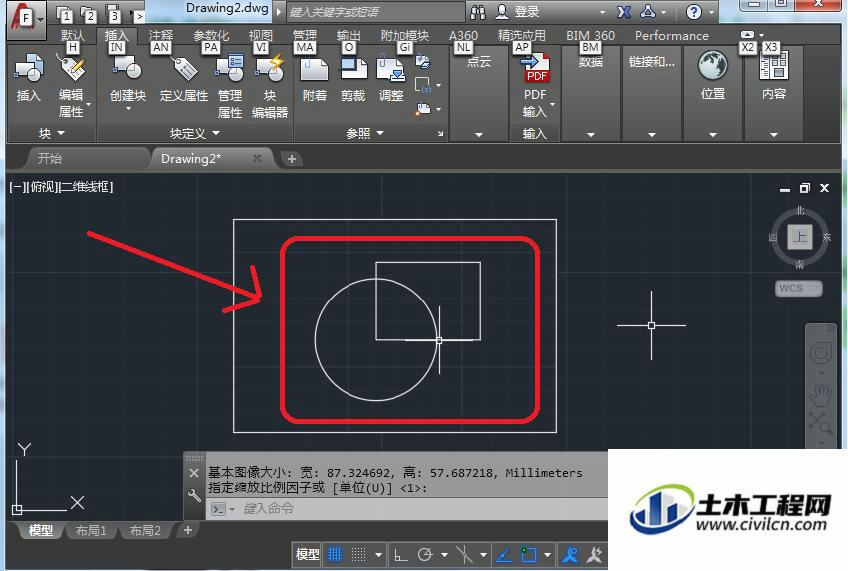Expand the Point Cloud (点云) panel
The image size is (848, 571).
(479, 134)
